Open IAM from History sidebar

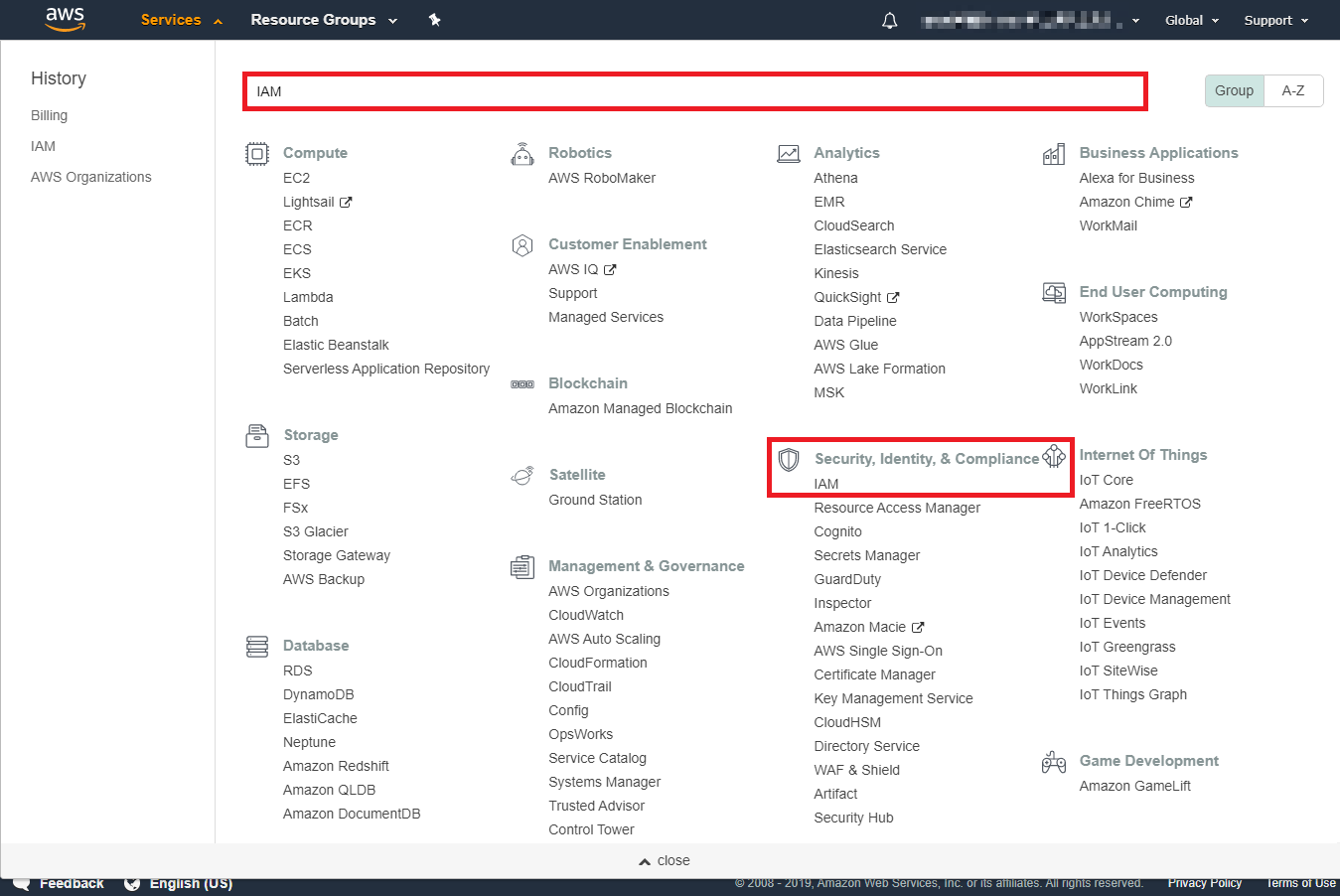44,146
